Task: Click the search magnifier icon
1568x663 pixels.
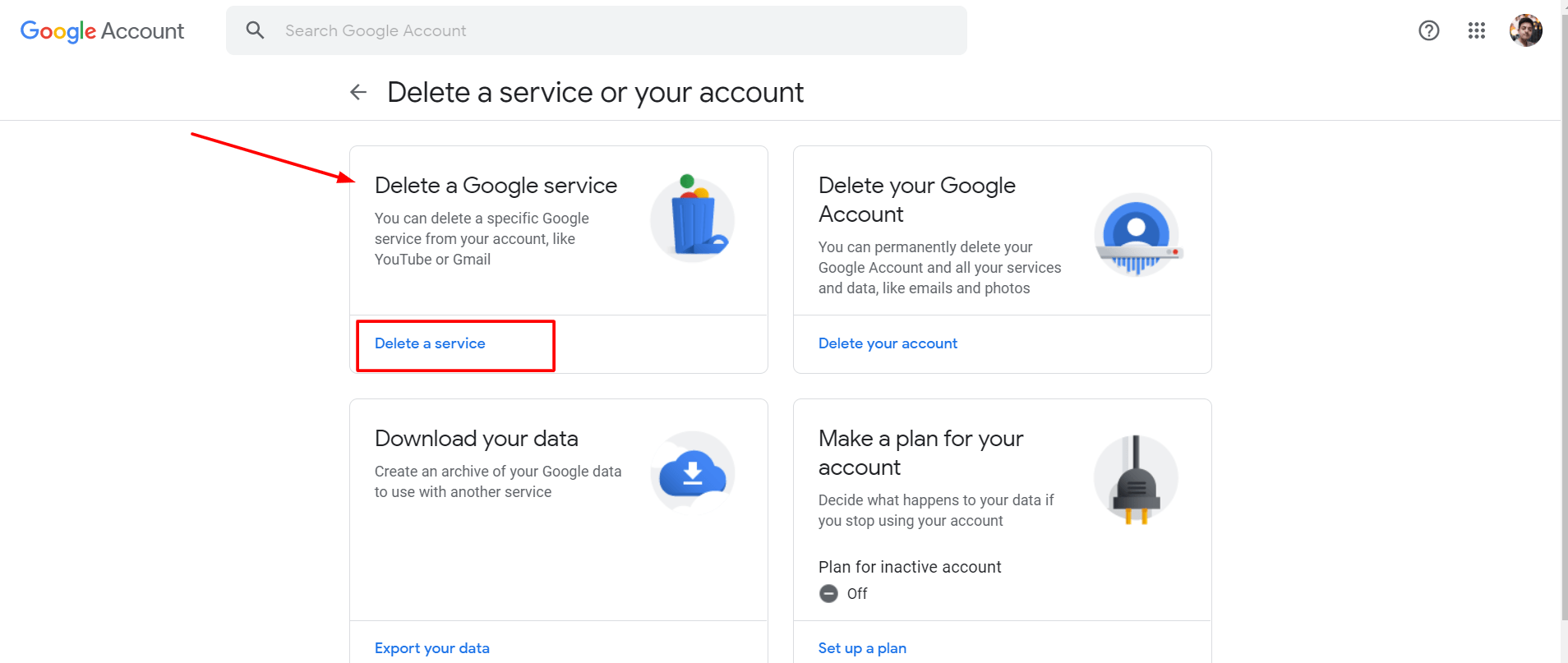Action: (256, 30)
